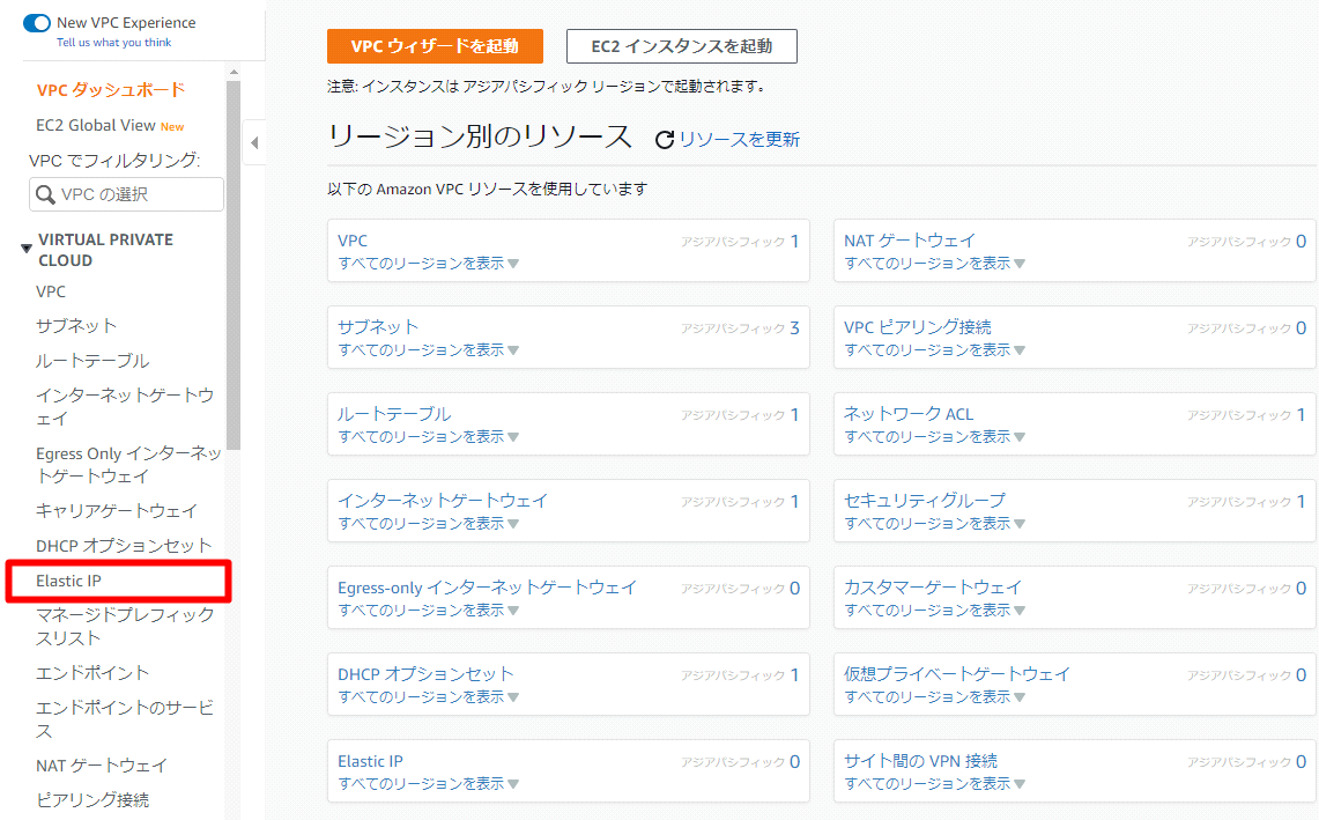1319x820 pixels.
Task: Click the count 0 on Elastic IP card
Action: (x=795, y=762)
